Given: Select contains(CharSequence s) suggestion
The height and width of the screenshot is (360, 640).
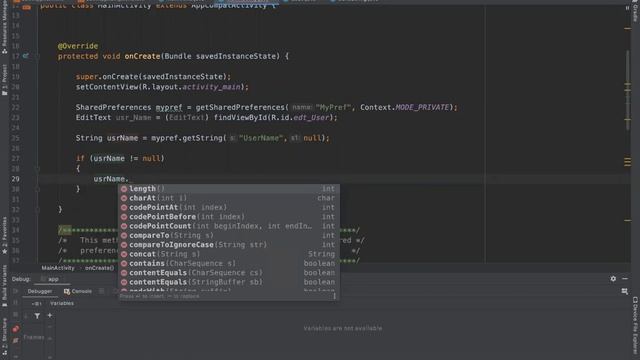Looking at the screenshot, I should pyautogui.click(x=229, y=263).
